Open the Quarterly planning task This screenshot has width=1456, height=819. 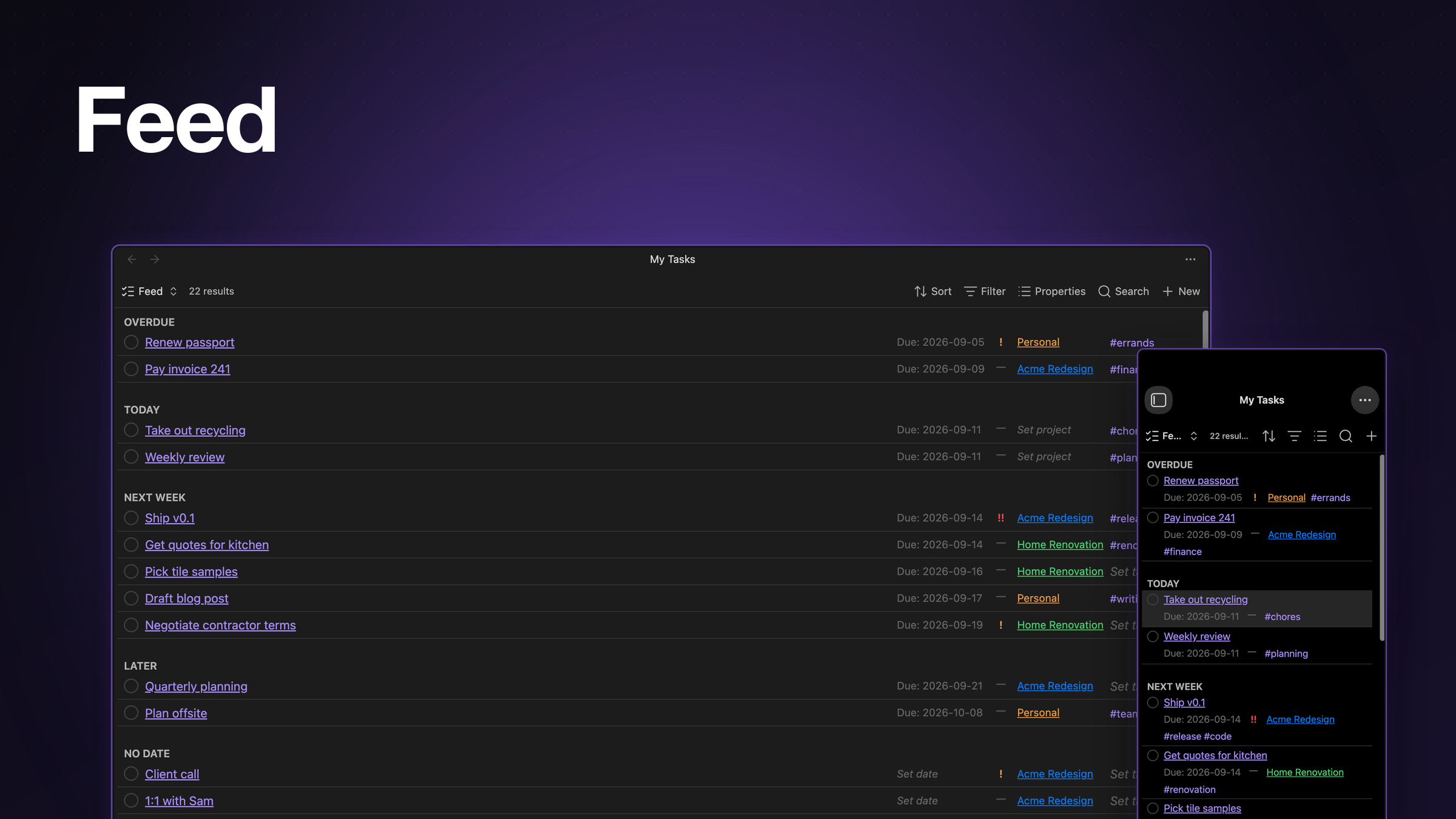point(196,686)
